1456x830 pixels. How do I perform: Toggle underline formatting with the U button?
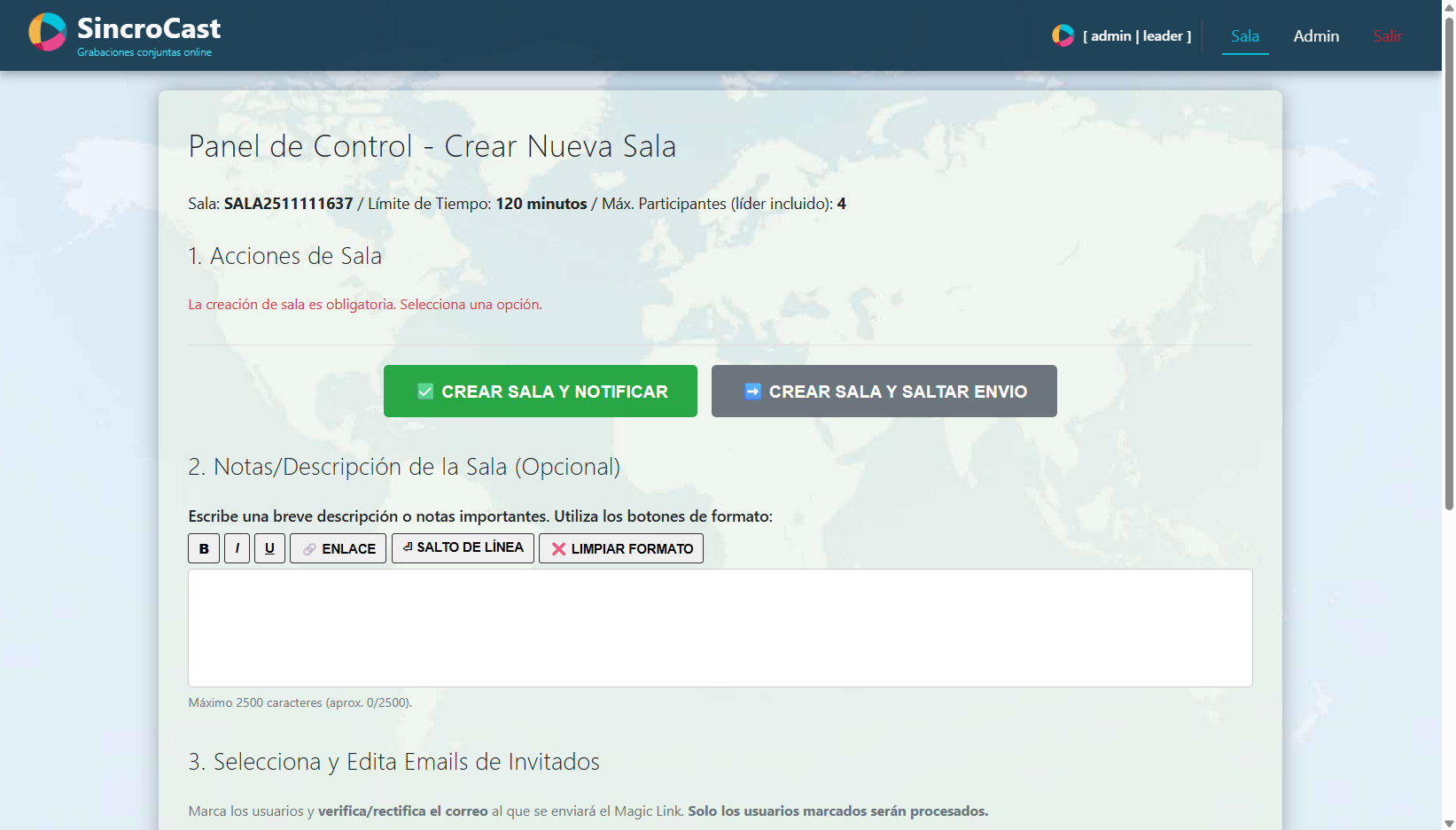(x=269, y=548)
